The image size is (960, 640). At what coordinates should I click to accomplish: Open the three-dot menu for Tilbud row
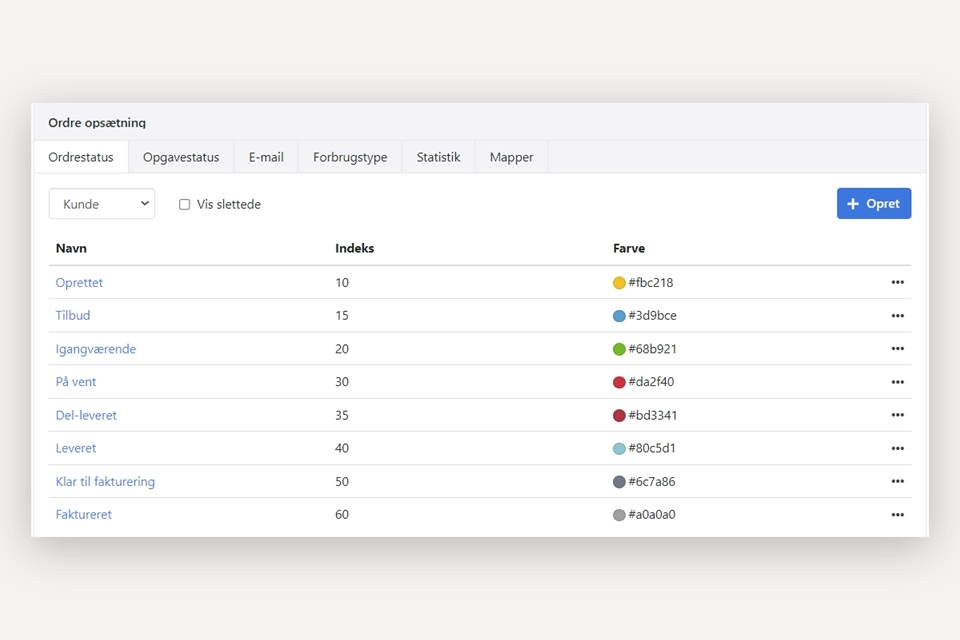click(897, 316)
